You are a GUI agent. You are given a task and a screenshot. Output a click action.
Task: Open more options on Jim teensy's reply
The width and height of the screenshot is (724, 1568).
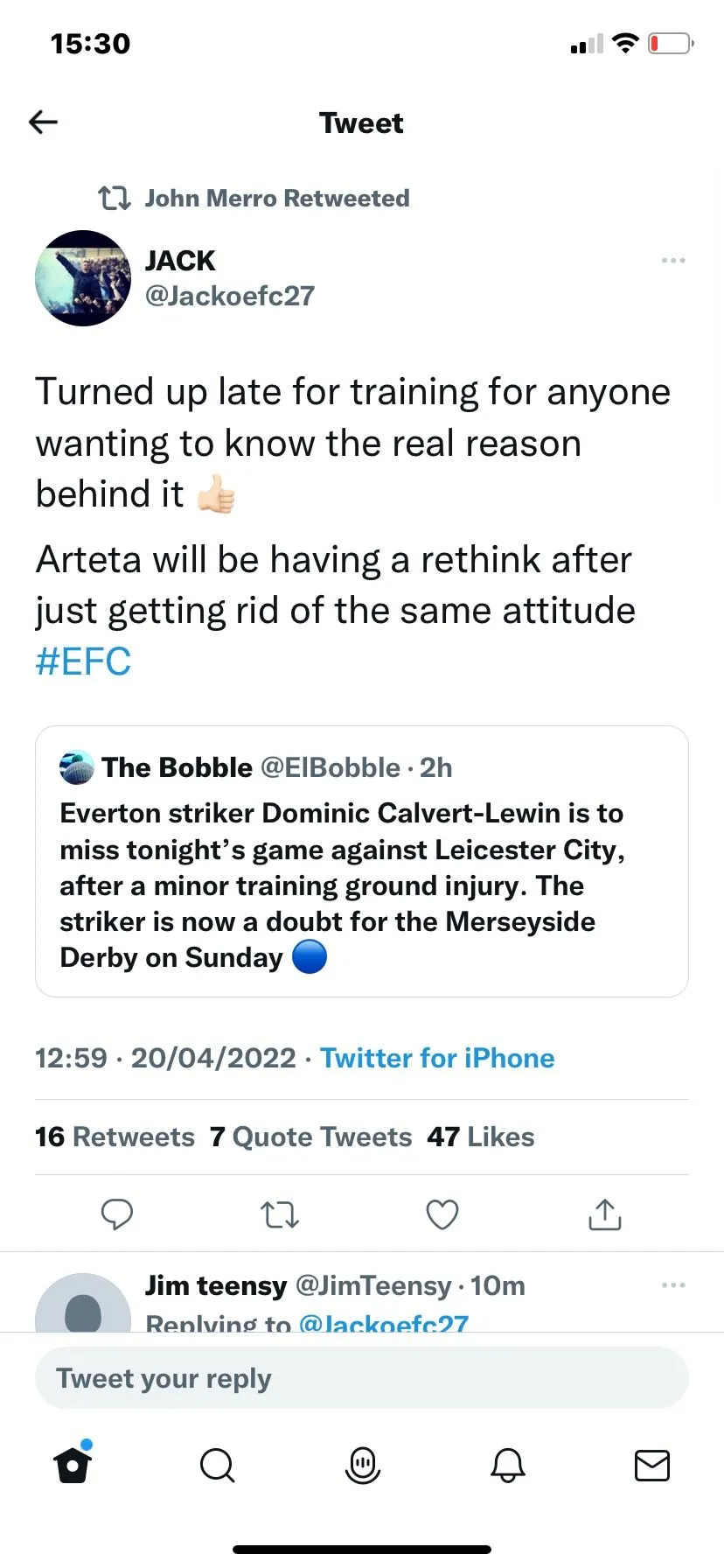(x=673, y=1285)
